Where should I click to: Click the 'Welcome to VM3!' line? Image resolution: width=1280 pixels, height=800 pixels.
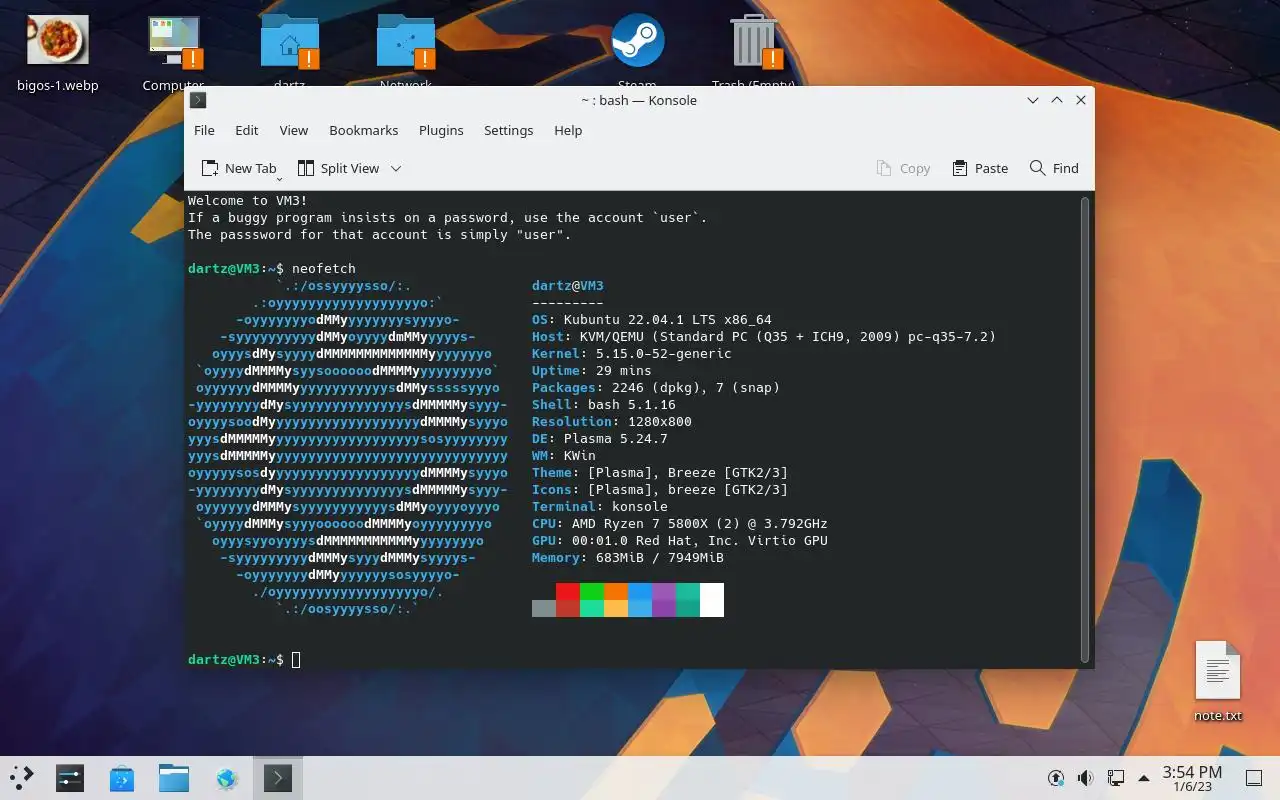click(248, 200)
